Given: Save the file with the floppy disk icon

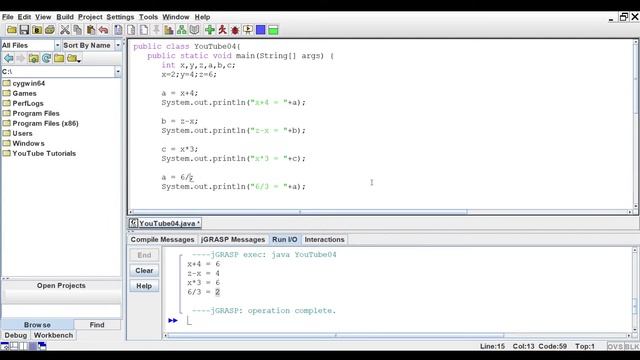Looking at the screenshot, I should point(24,30).
